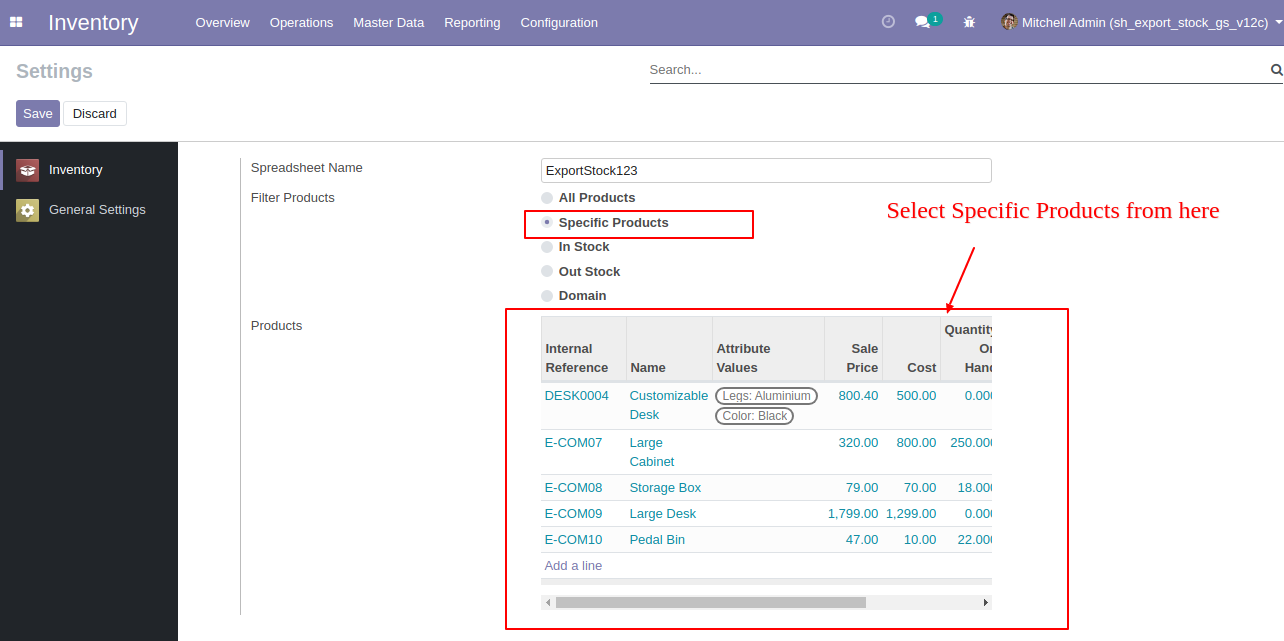Viewport: 1284px width, 641px height.
Task: Sort by Sale Price column header
Action: click(x=853, y=348)
